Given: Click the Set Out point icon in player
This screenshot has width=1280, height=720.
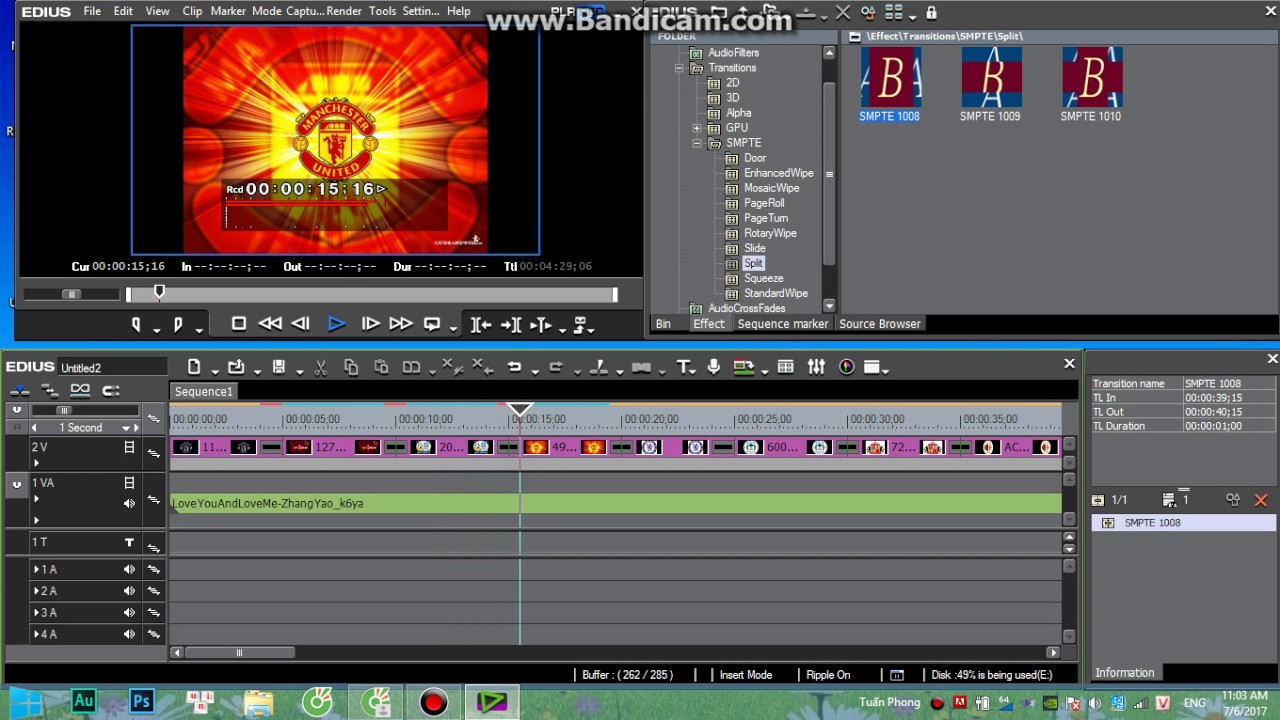Looking at the screenshot, I should [x=178, y=324].
